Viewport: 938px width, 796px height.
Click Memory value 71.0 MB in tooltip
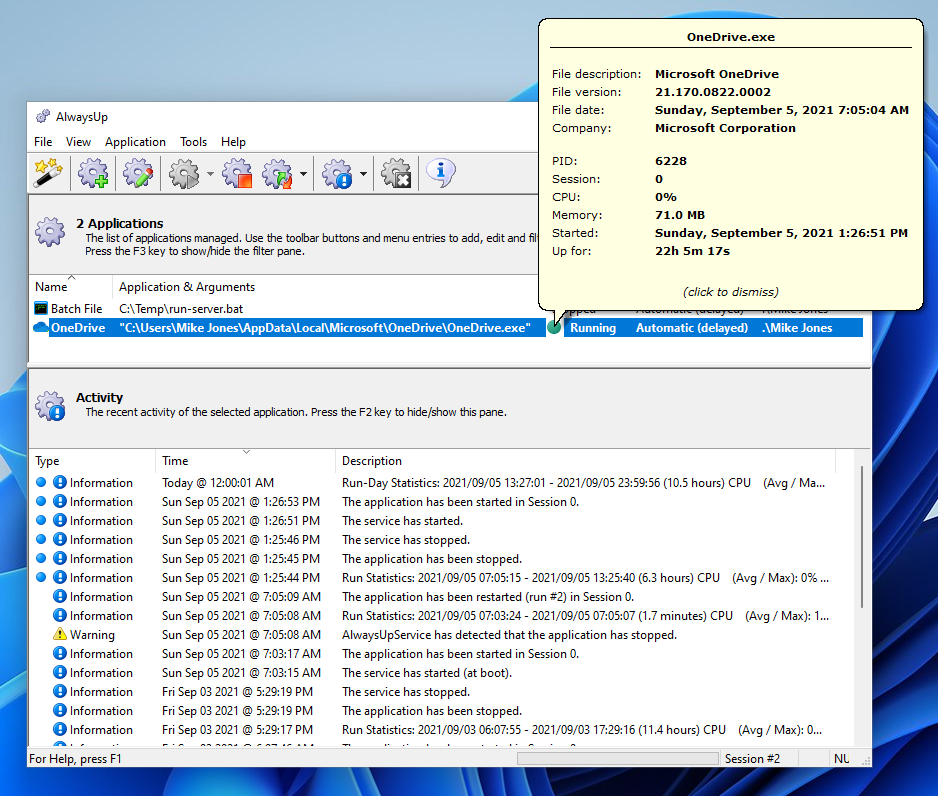point(680,215)
